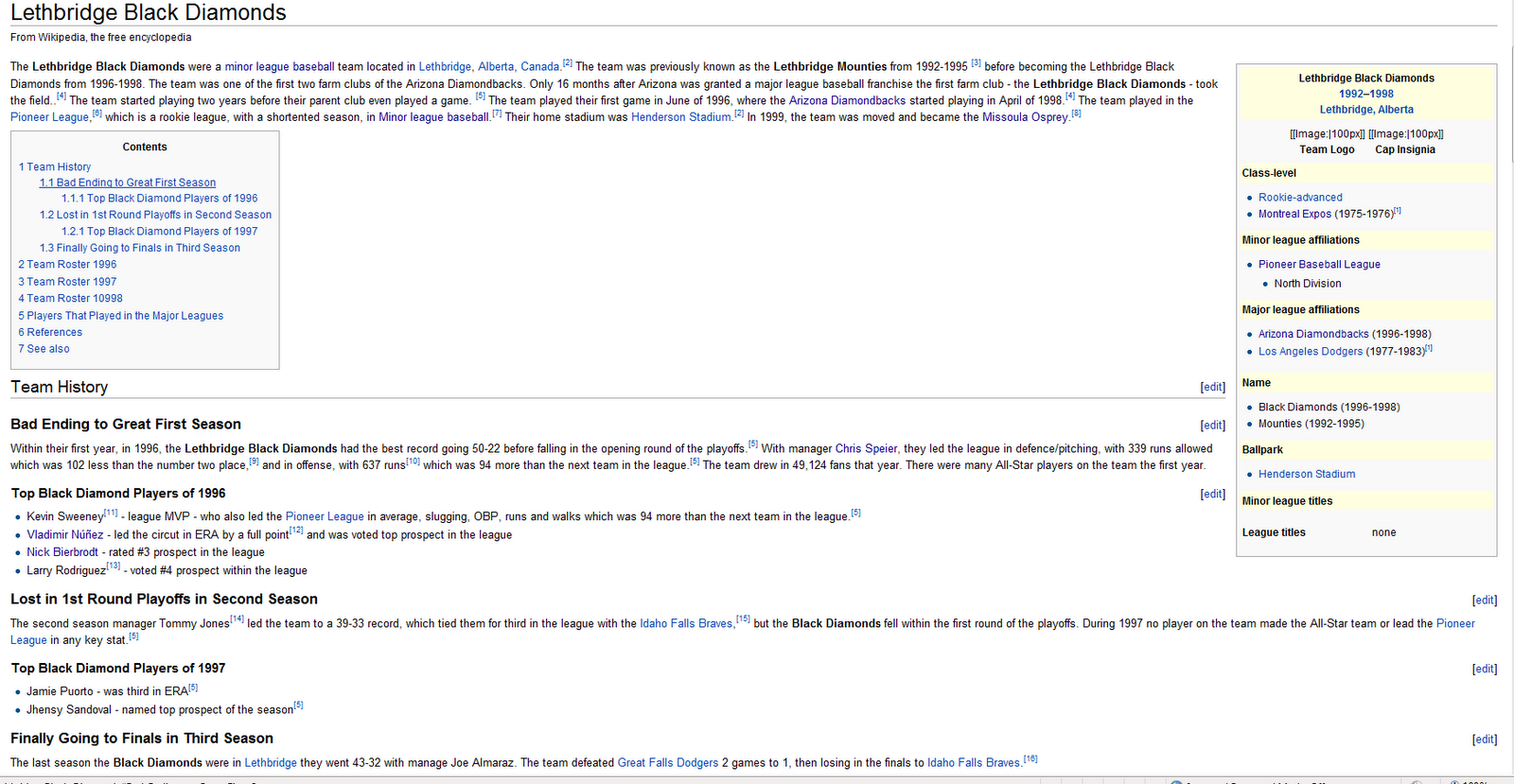Viewport: 1514px width, 784px height.
Task: Open the Arizona Diamondbacks link in intro
Action: pyautogui.click(x=847, y=100)
